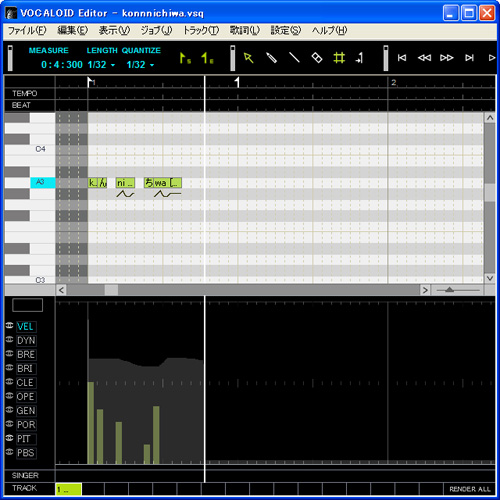Select the POR control parameter
This screenshot has height=500, width=500.
26,425
